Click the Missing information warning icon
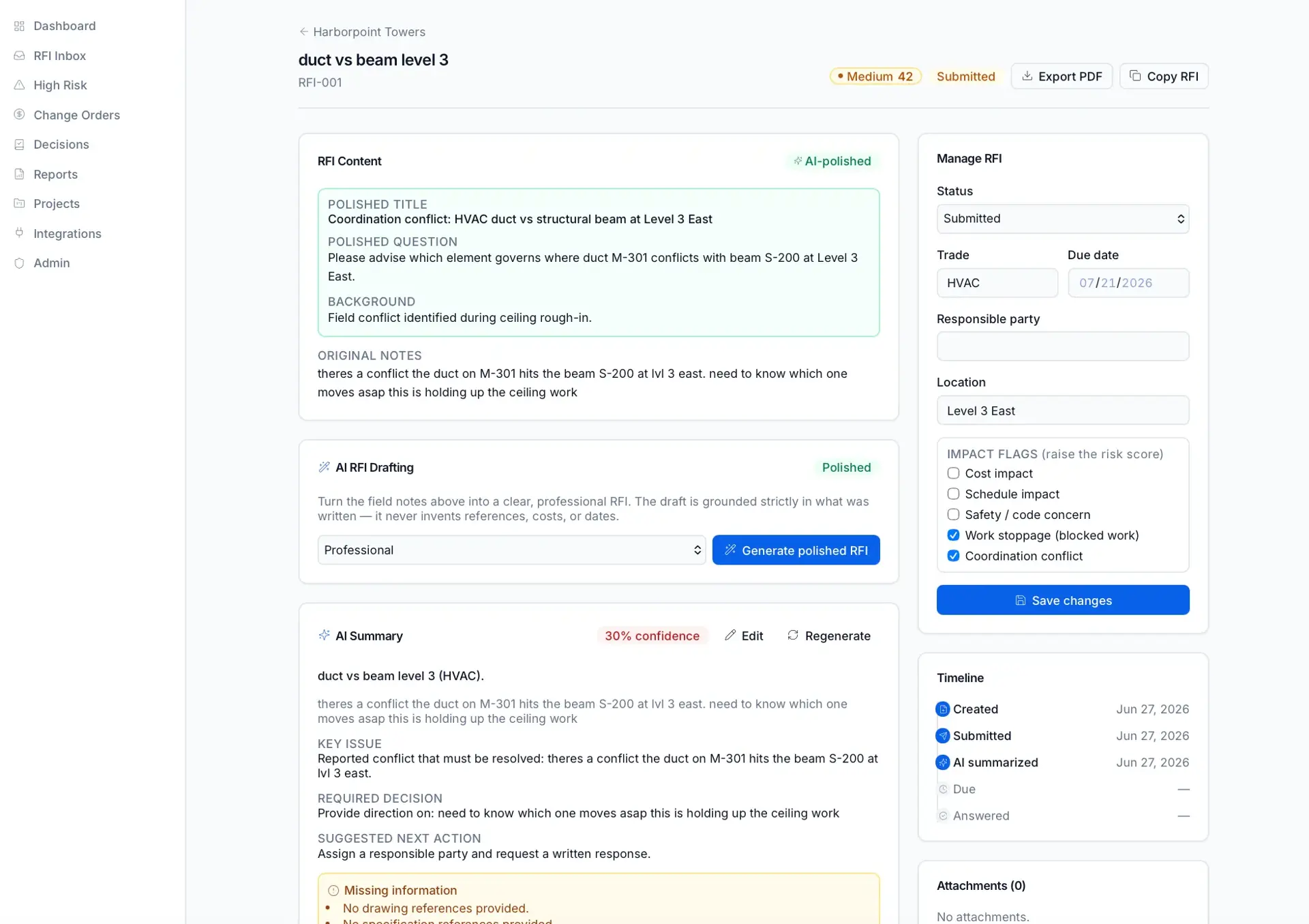Screen dimensions: 1309x924 (x=333, y=891)
